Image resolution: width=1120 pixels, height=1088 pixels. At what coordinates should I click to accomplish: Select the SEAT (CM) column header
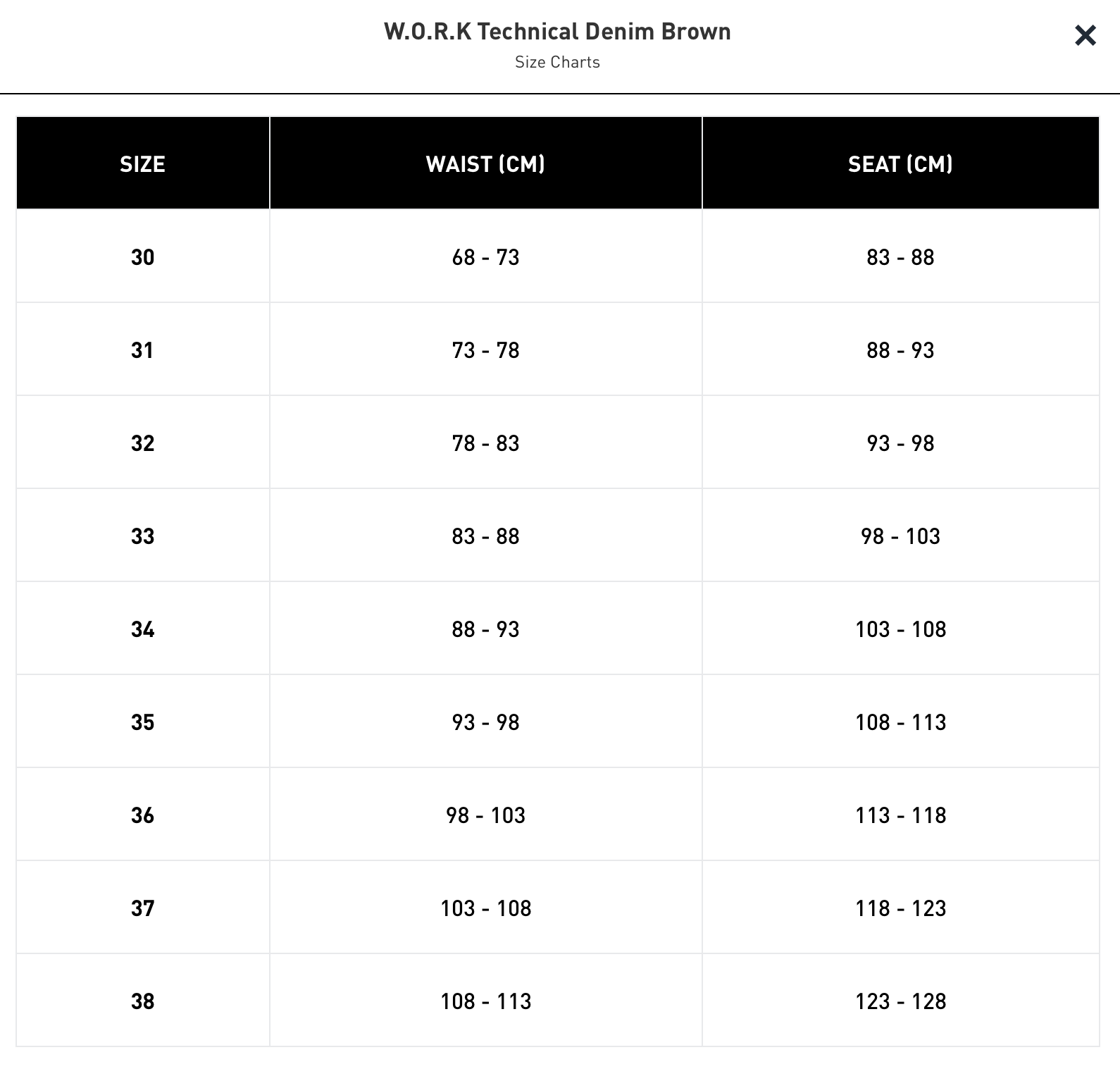tap(900, 164)
